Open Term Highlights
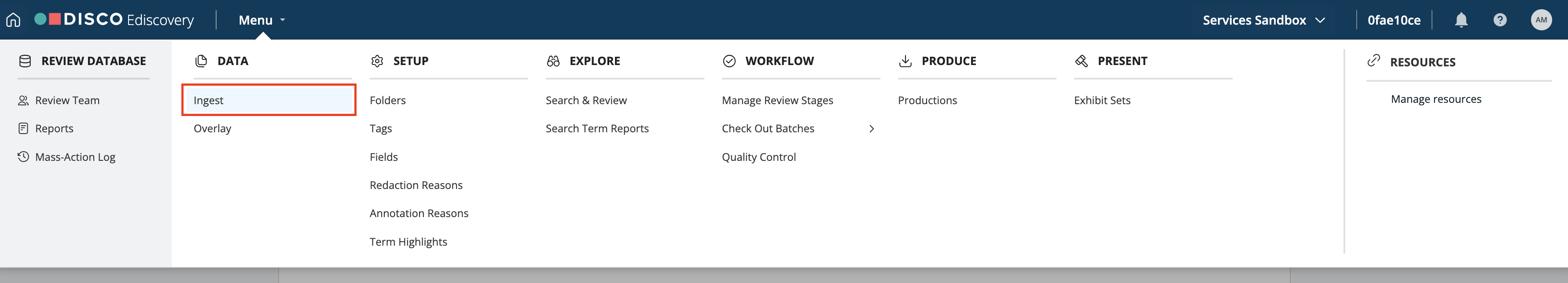This screenshot has width=1568, height=283. pyautogui.click(x=408, y=242)
